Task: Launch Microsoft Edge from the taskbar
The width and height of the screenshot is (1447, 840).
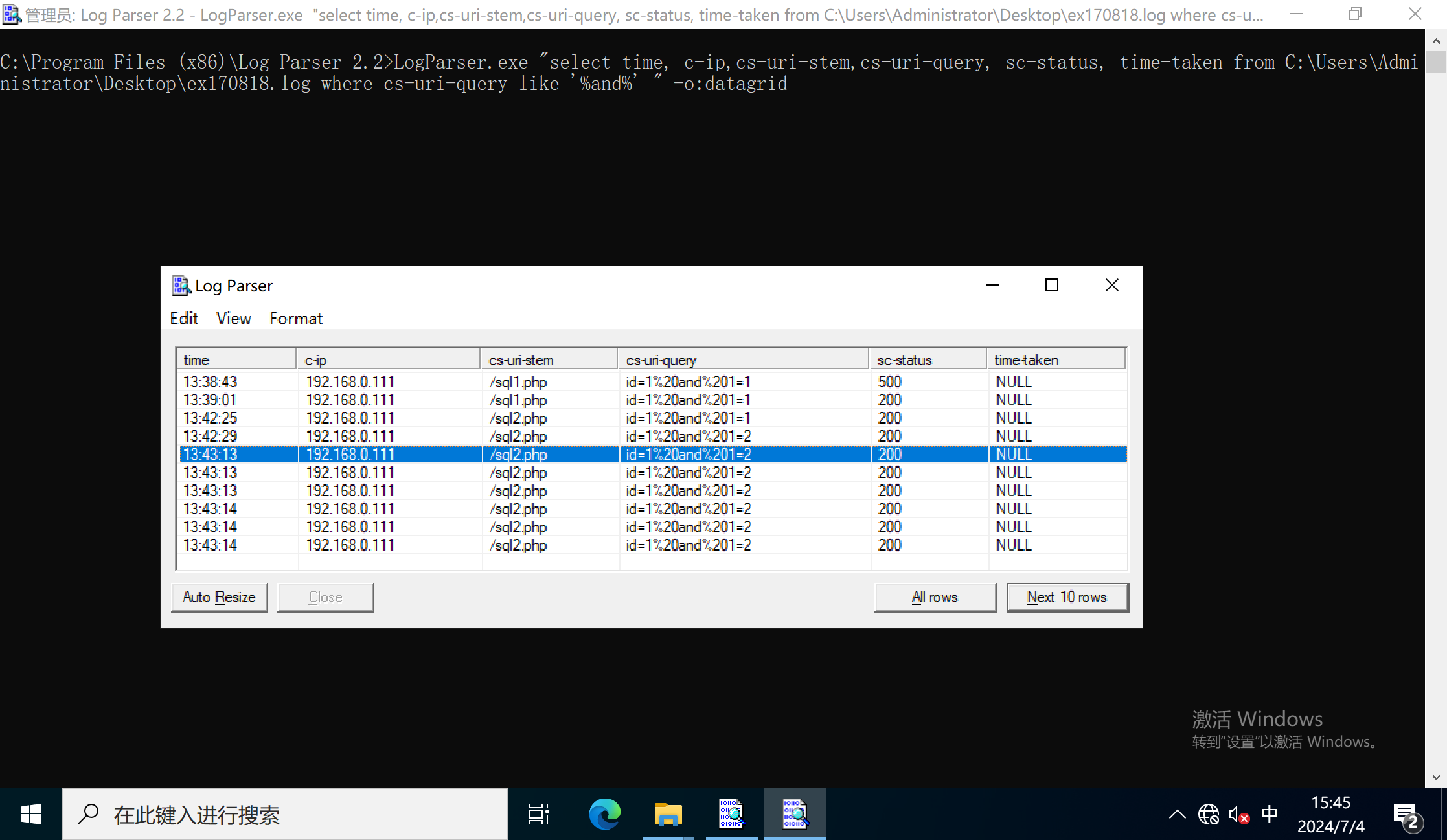Action: [x=604, y=814]
